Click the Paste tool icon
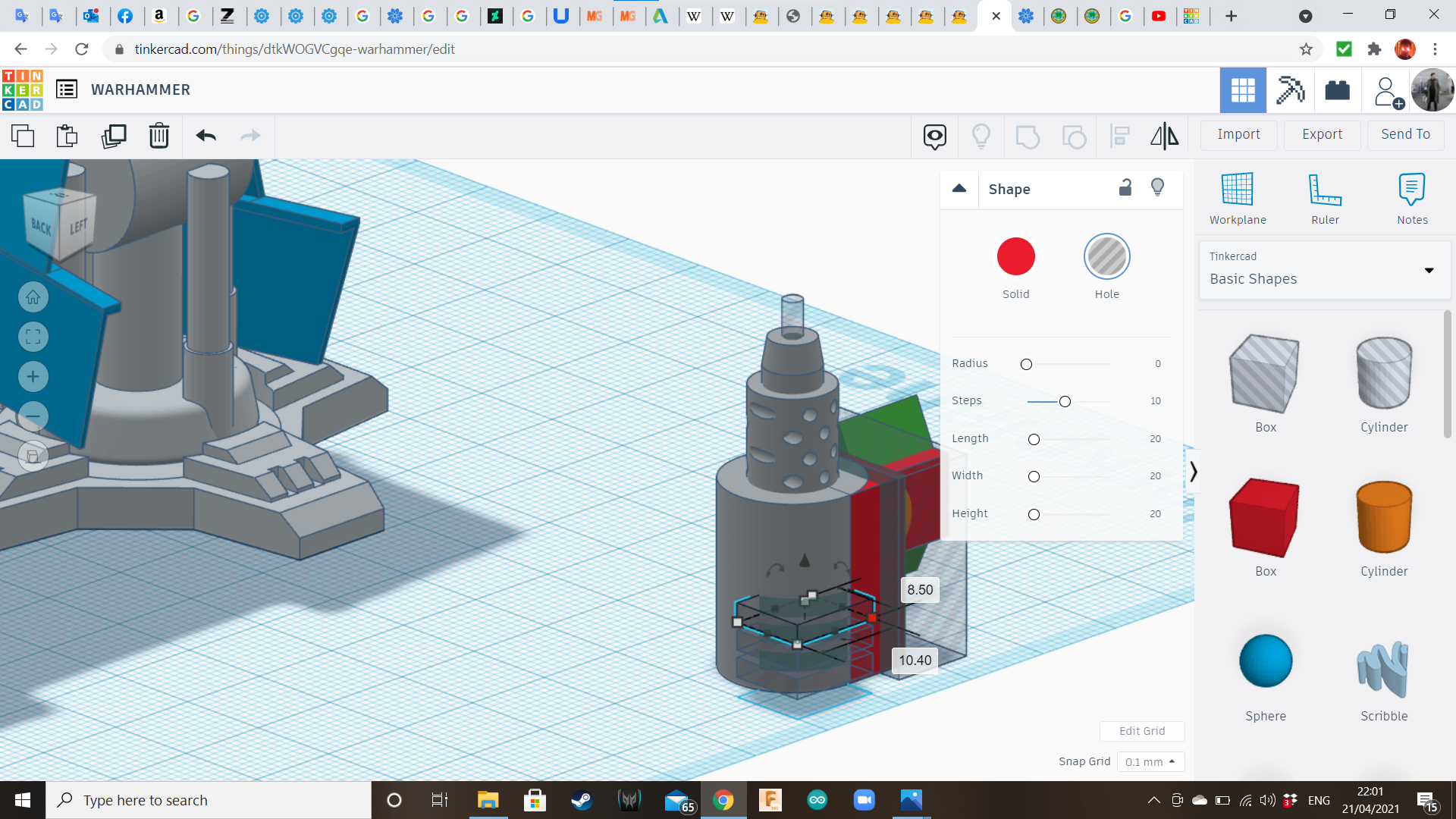 point(67,136)
